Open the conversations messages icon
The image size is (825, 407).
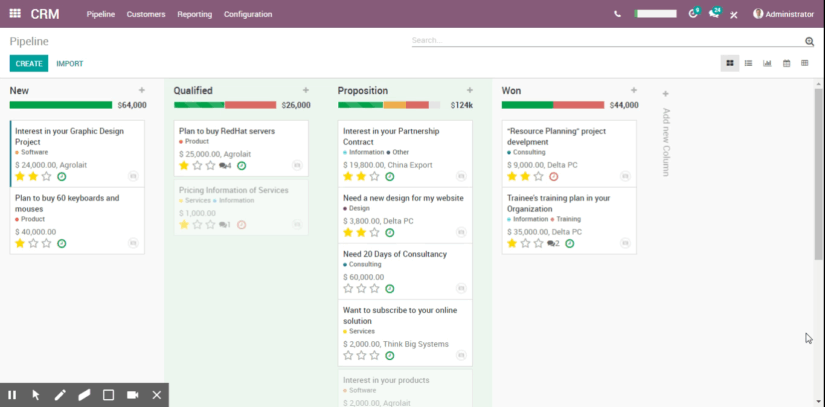tap(714, 14)
